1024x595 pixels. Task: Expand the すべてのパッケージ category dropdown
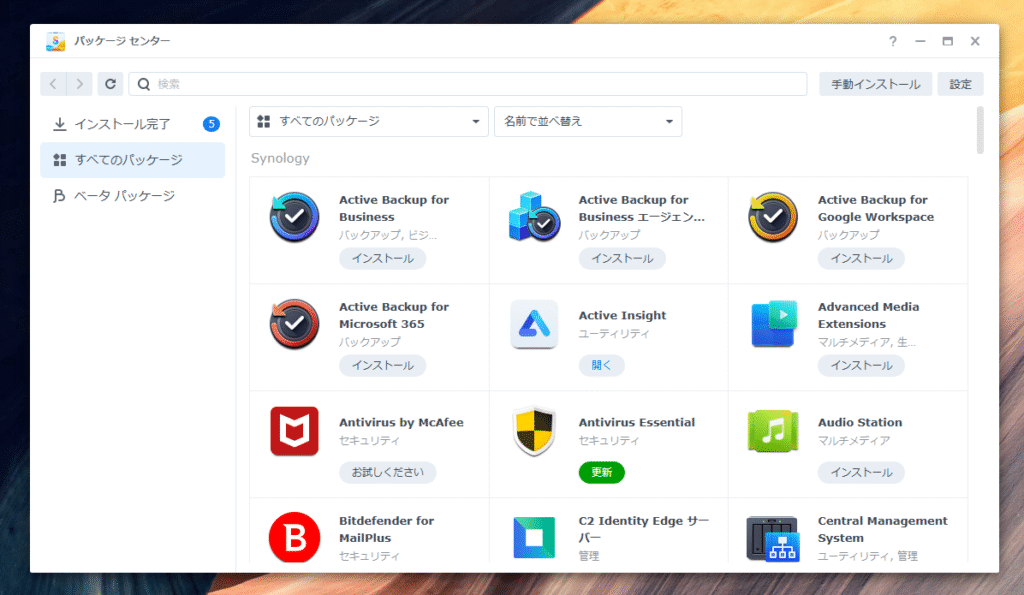tap(369, 121)
